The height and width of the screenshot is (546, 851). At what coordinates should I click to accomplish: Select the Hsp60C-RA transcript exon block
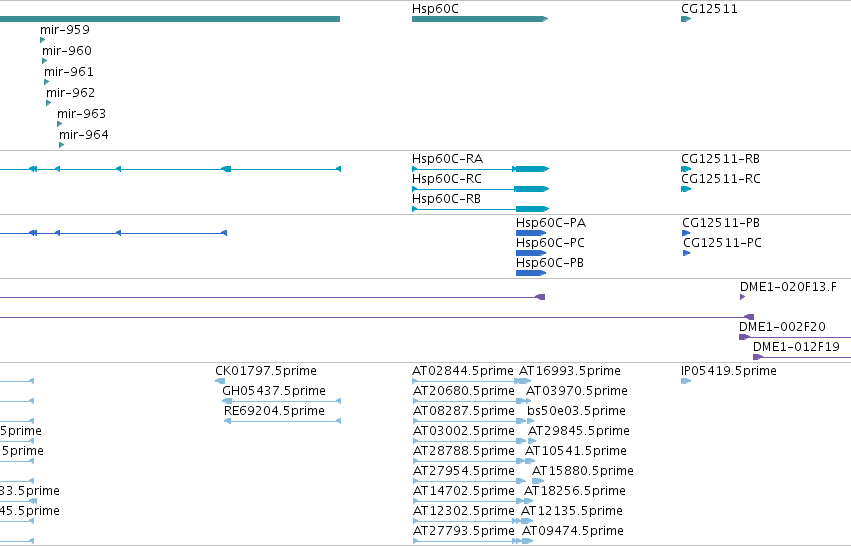(532, 169)
